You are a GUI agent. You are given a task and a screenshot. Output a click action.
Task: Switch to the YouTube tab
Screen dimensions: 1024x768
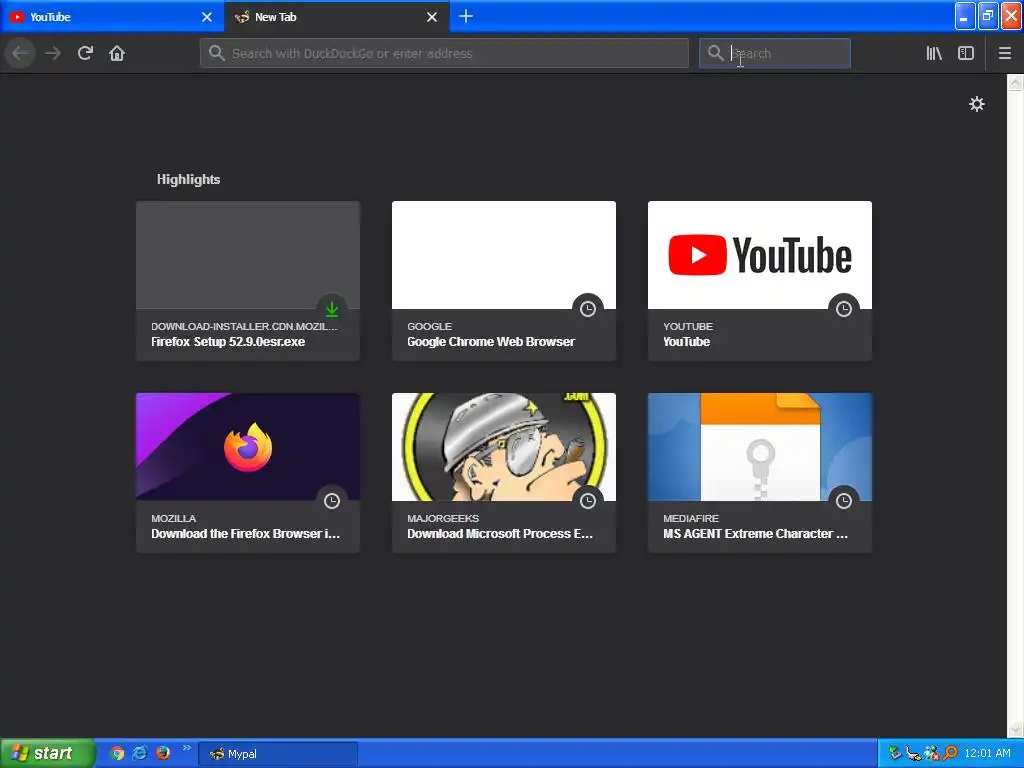(x=112, y=16)
